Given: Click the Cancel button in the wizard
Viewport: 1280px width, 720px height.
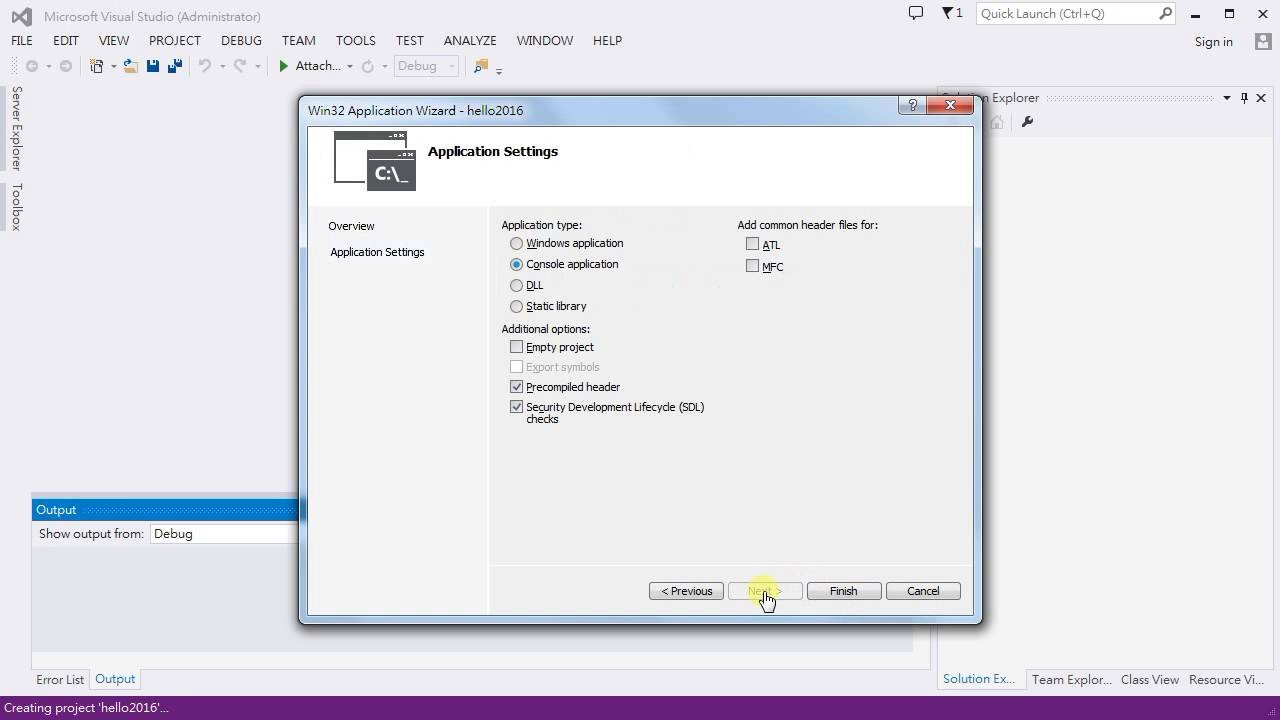Looking at the screenshot, I should [x=923, y=591].
